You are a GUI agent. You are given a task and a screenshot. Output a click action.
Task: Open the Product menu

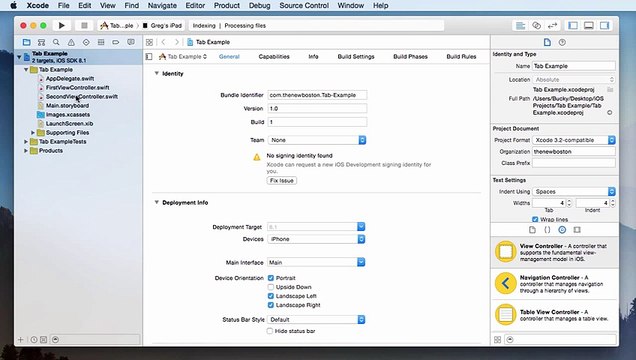point(227,6)
